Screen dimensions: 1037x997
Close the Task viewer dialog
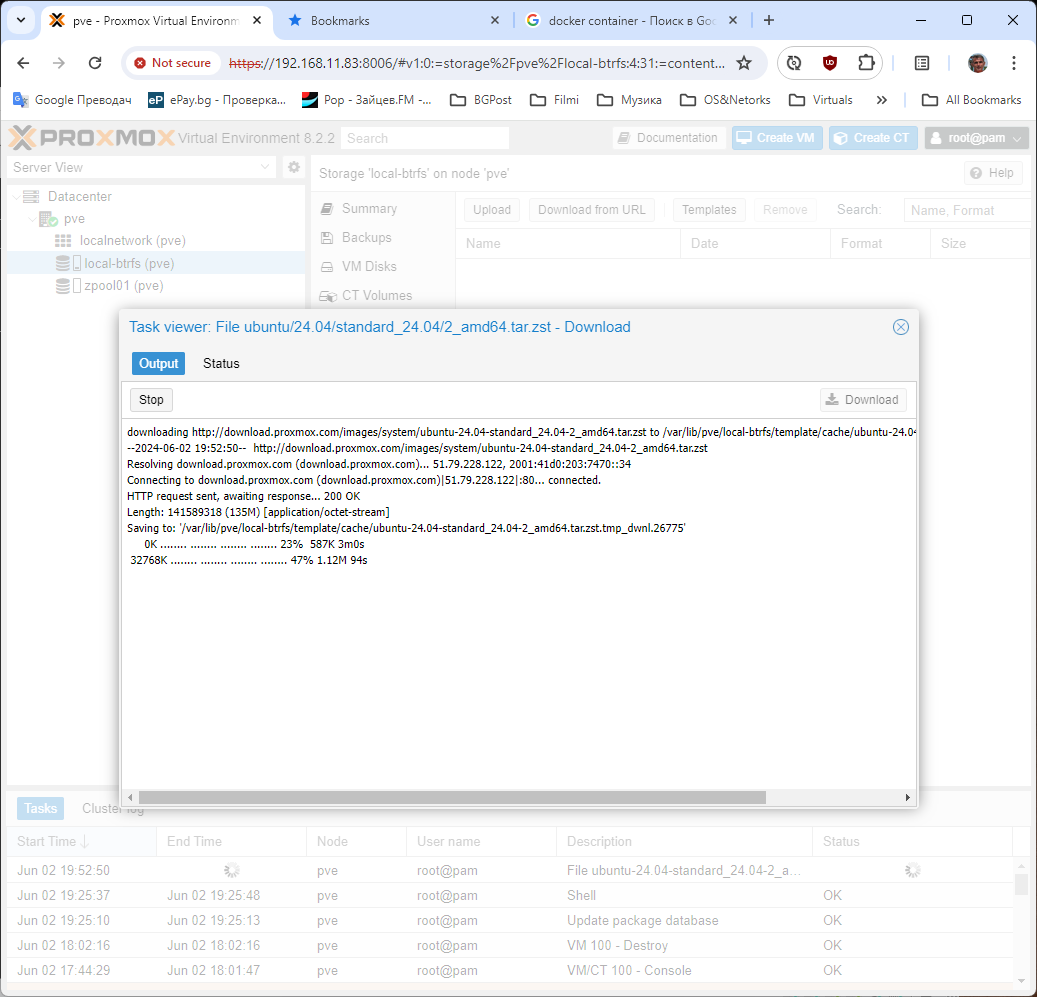pos(900,327)
